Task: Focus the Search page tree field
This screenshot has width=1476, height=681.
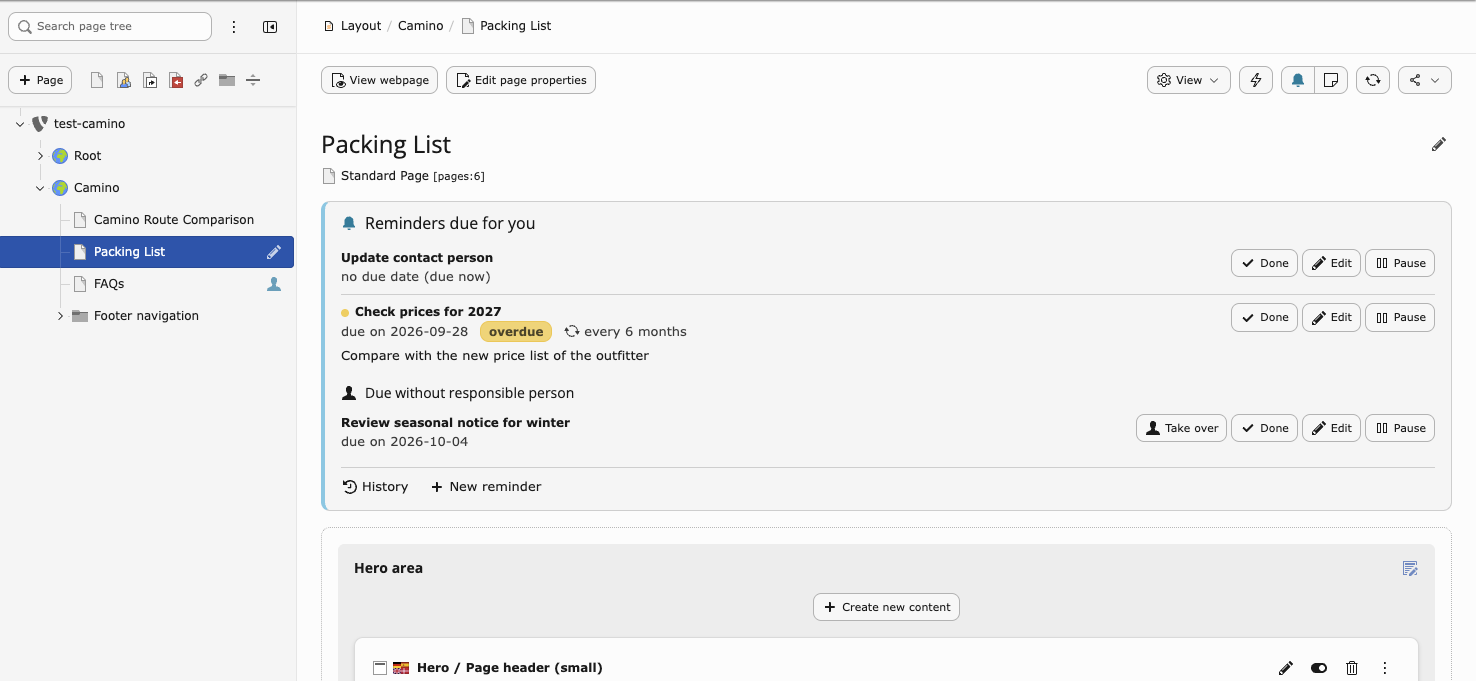Action: (110, 27)
